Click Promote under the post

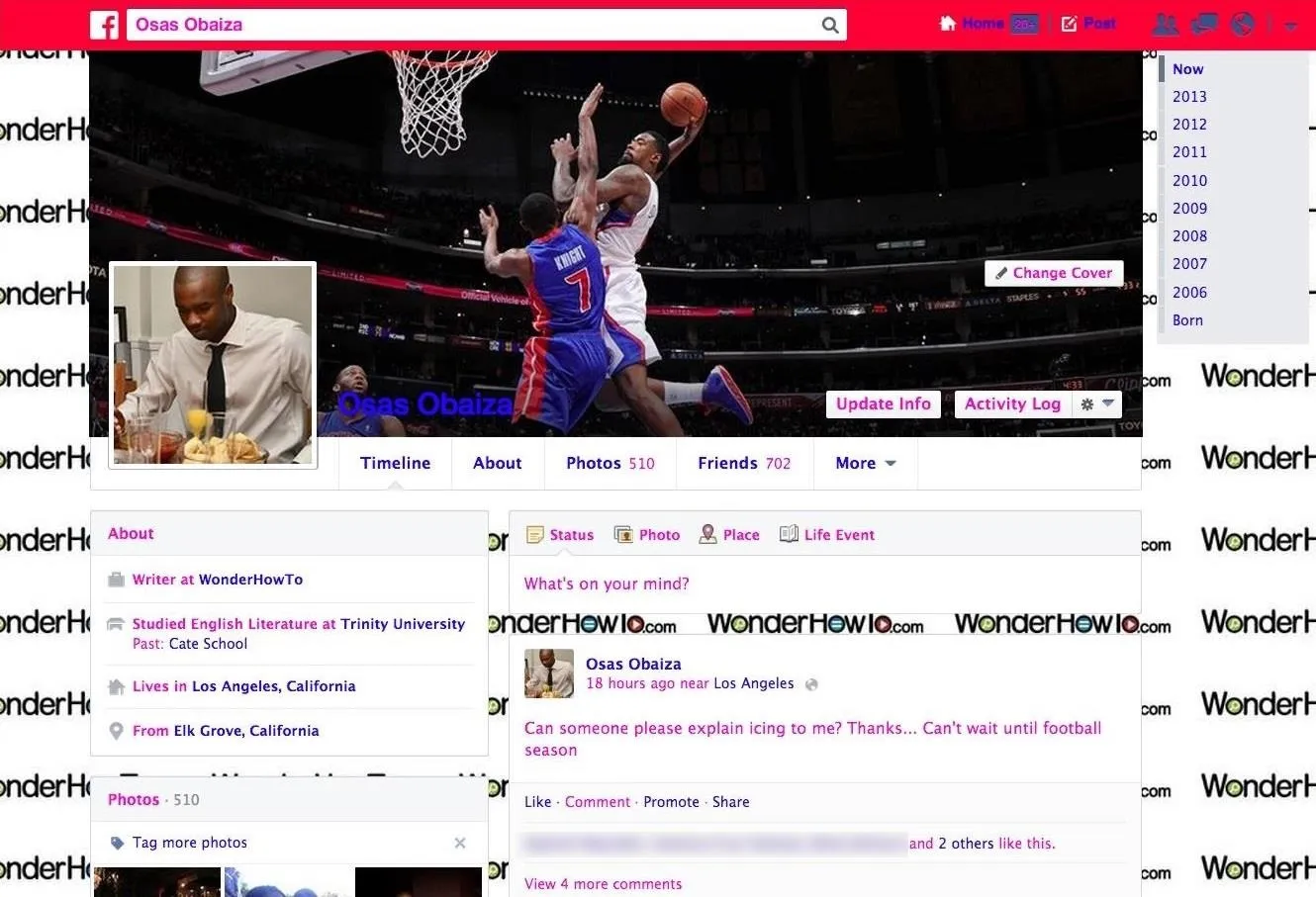[671, 802]
